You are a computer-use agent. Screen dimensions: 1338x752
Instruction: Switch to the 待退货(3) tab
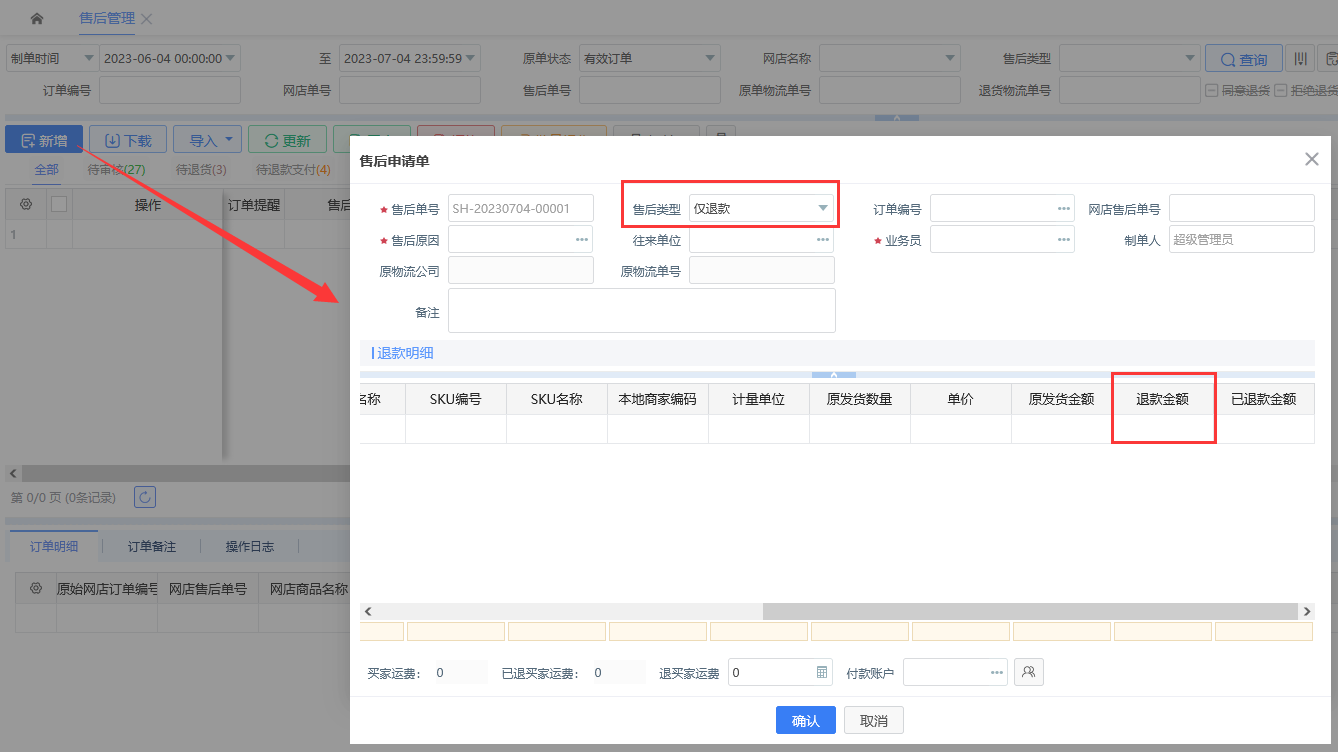pyautogui.click(x=201, y=170)
